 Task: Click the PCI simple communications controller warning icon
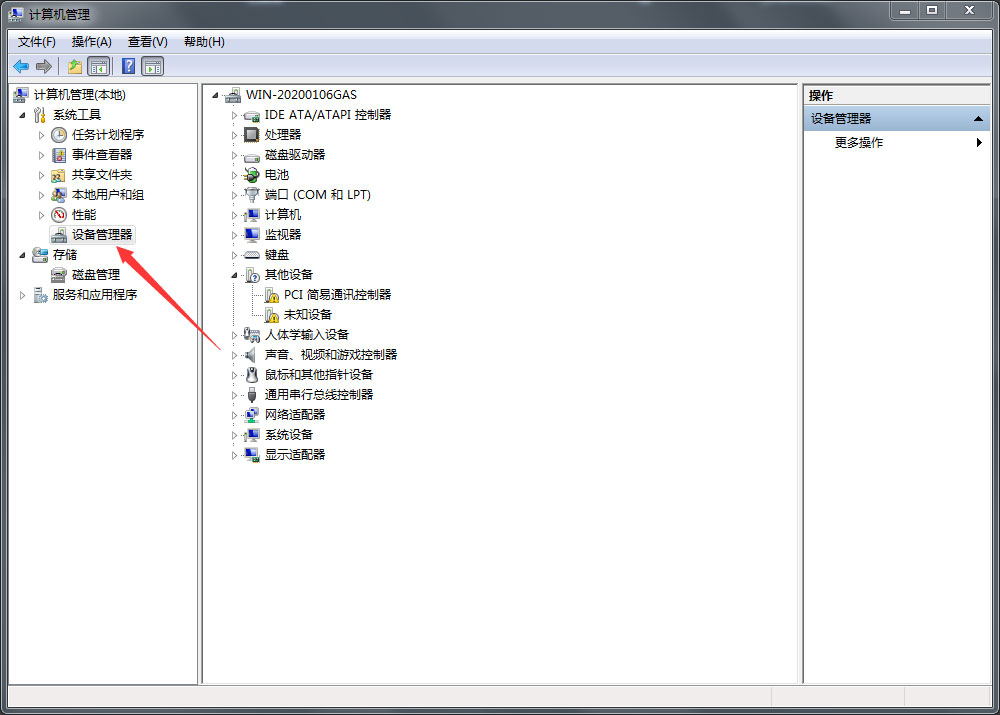pyautogui.click(x=272, y=295)
